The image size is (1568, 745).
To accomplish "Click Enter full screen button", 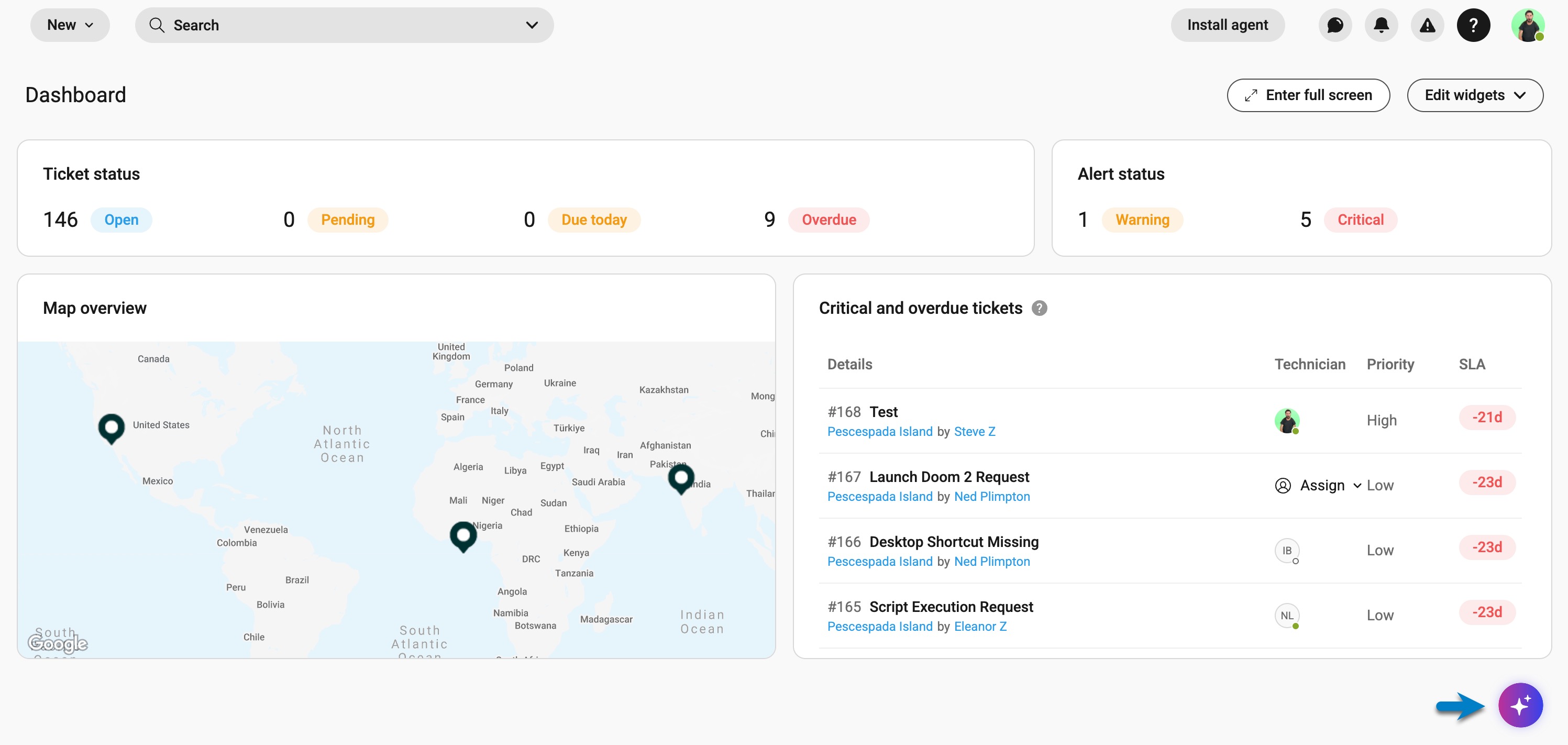I will click(1308, 95).
